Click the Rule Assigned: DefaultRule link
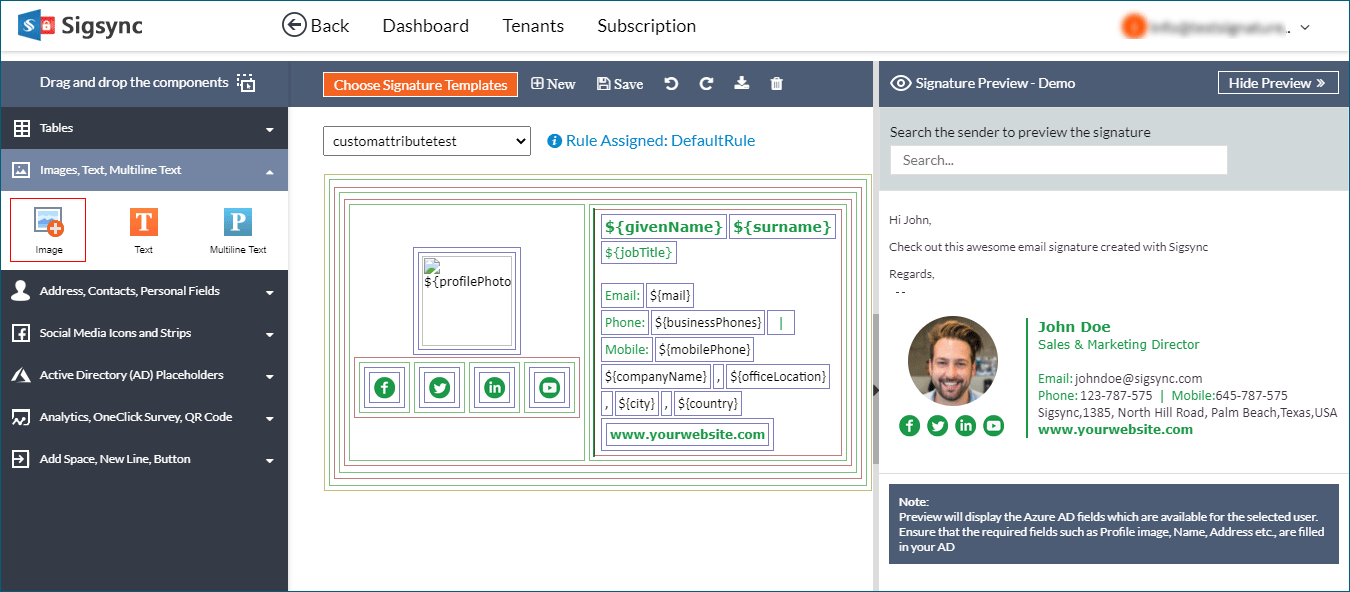Screen dimensions: 1350x592 [x=660, y=141]
